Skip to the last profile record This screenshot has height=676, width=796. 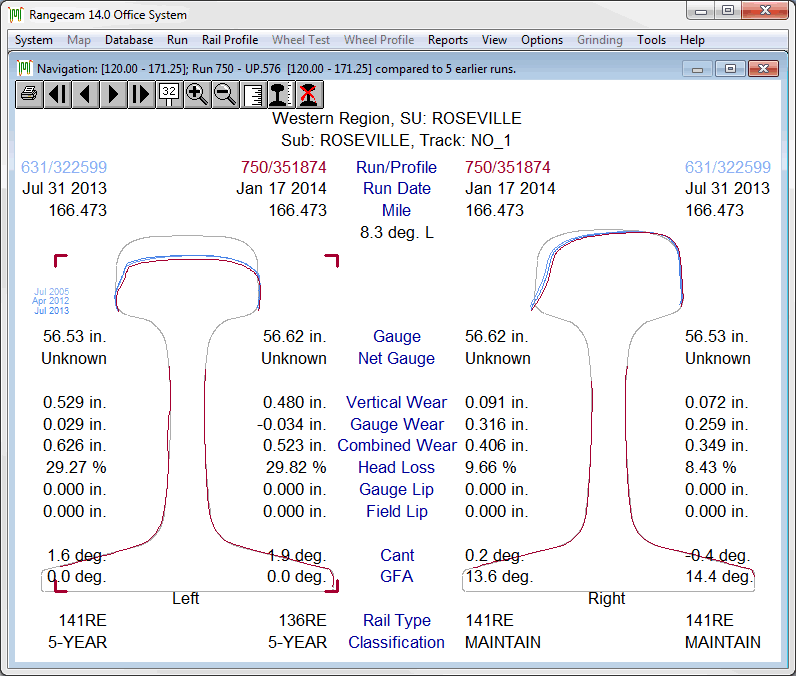click(141, 94)
